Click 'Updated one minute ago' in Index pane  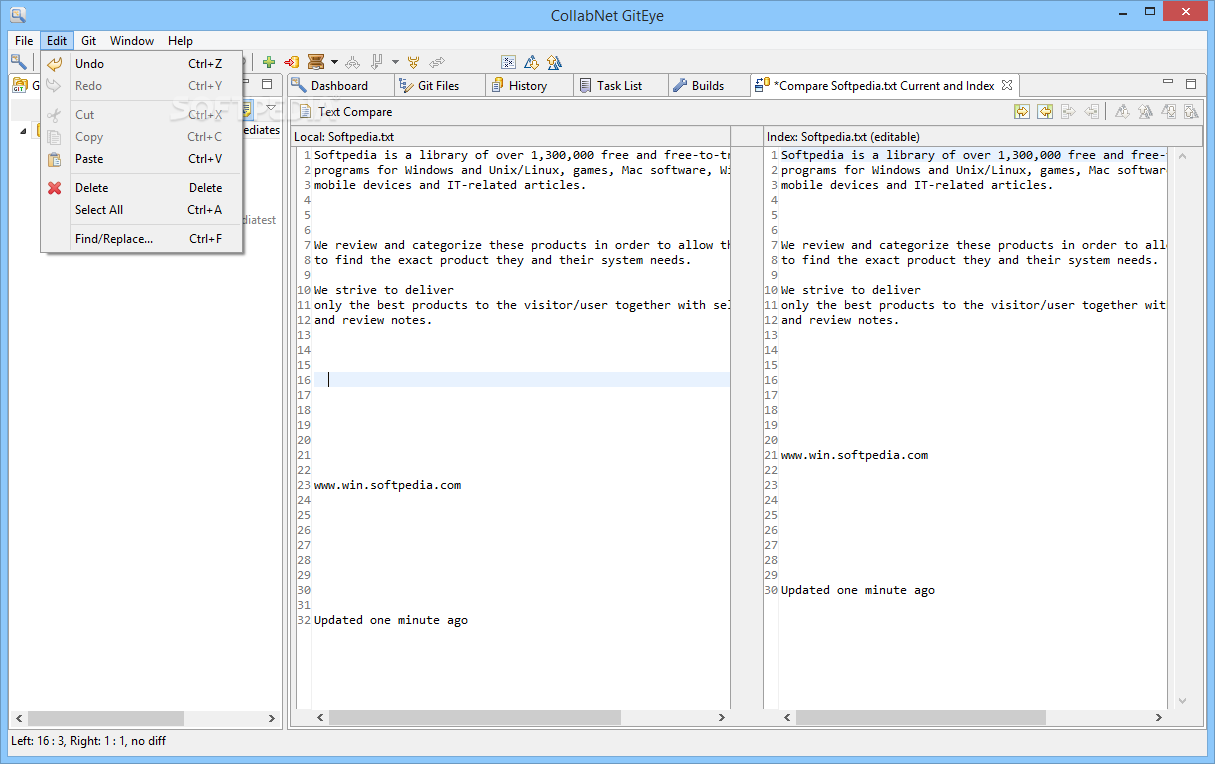coord(858,590)
